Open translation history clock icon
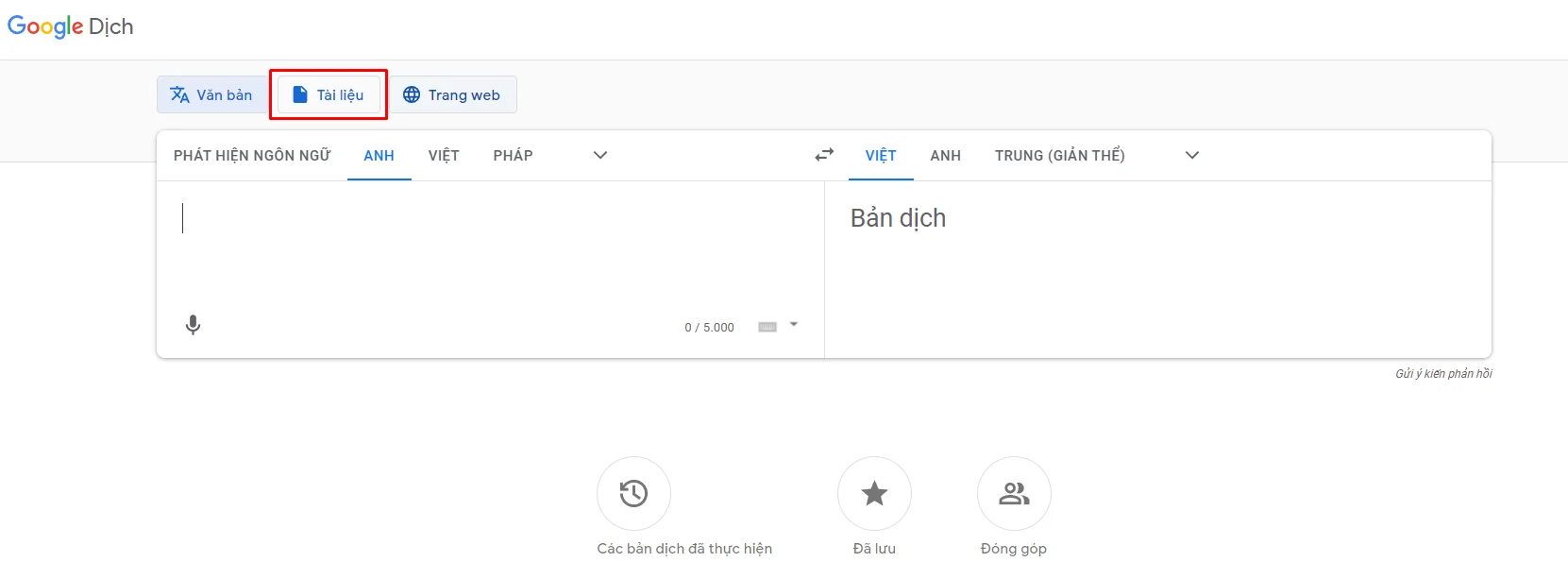 tap(633, 493)
